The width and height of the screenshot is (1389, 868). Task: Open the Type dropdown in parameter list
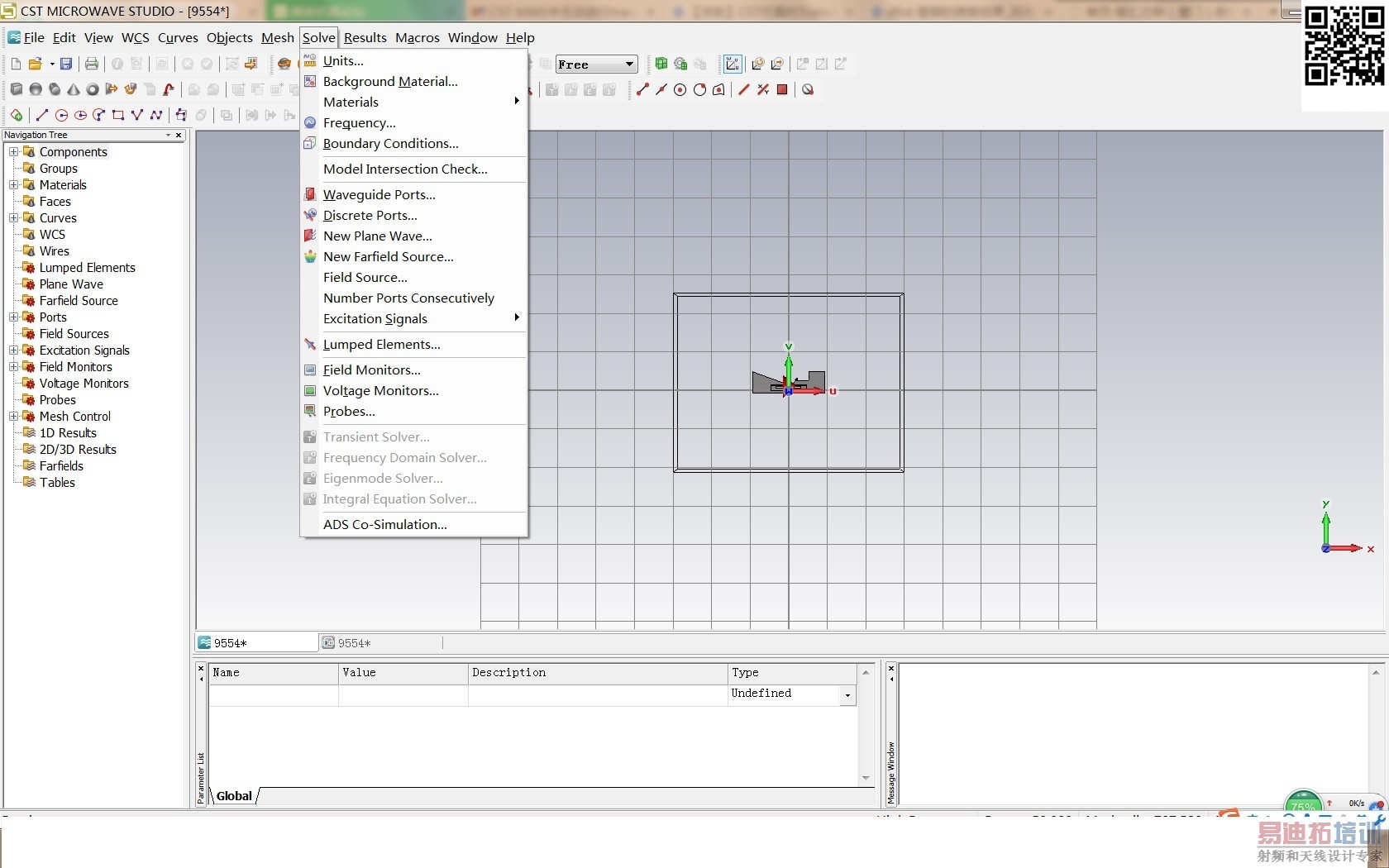pos(847,695)
